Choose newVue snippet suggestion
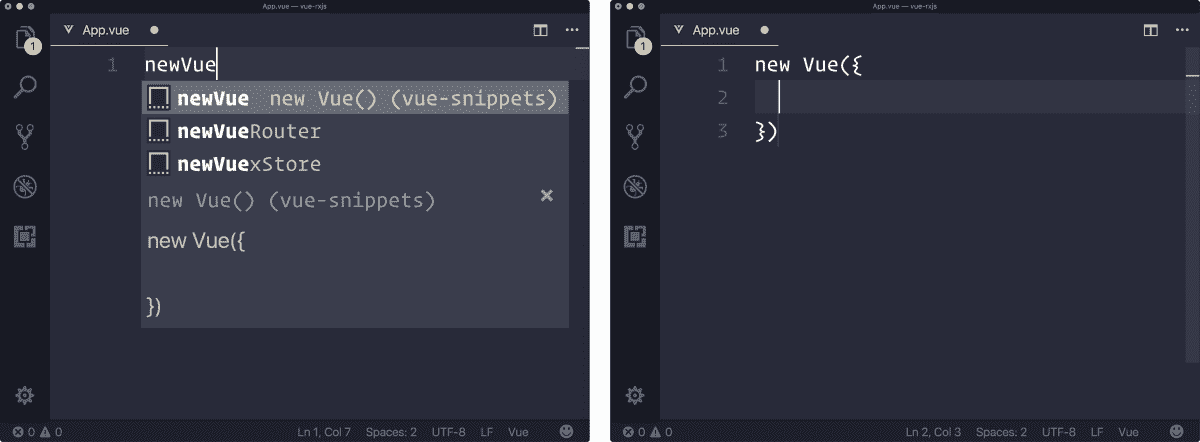This screenshot has height=442, width=1200. point(355,98)
